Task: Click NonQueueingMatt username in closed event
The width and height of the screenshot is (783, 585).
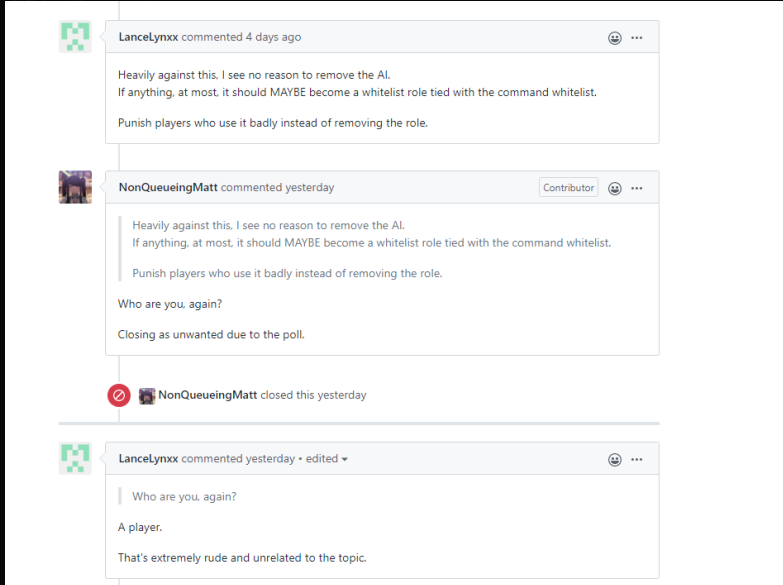Action: pos(207,395)
